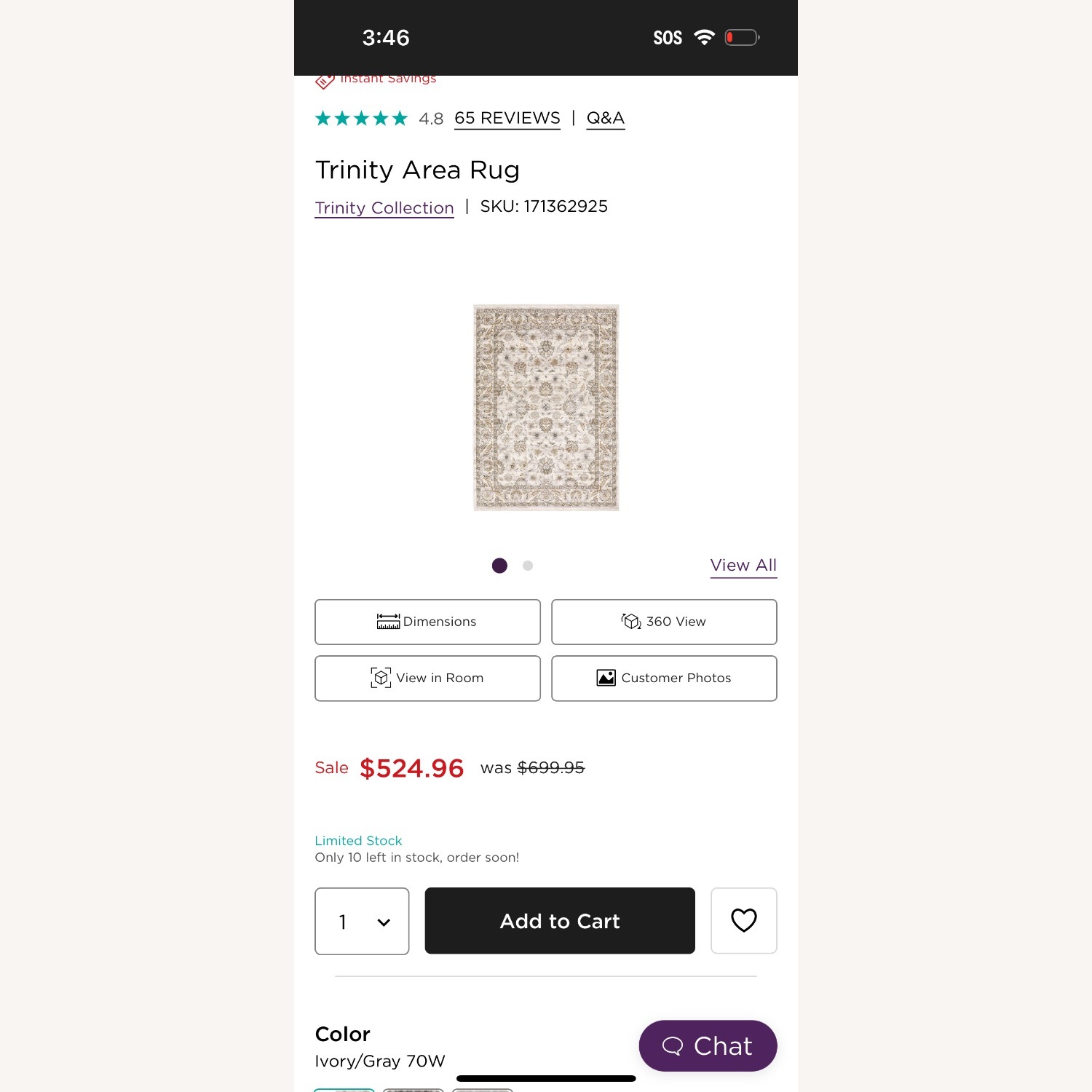Screen dimensions: 1092x1092
Task: Tap the $524.96 sale price
Action: point(411,768)
